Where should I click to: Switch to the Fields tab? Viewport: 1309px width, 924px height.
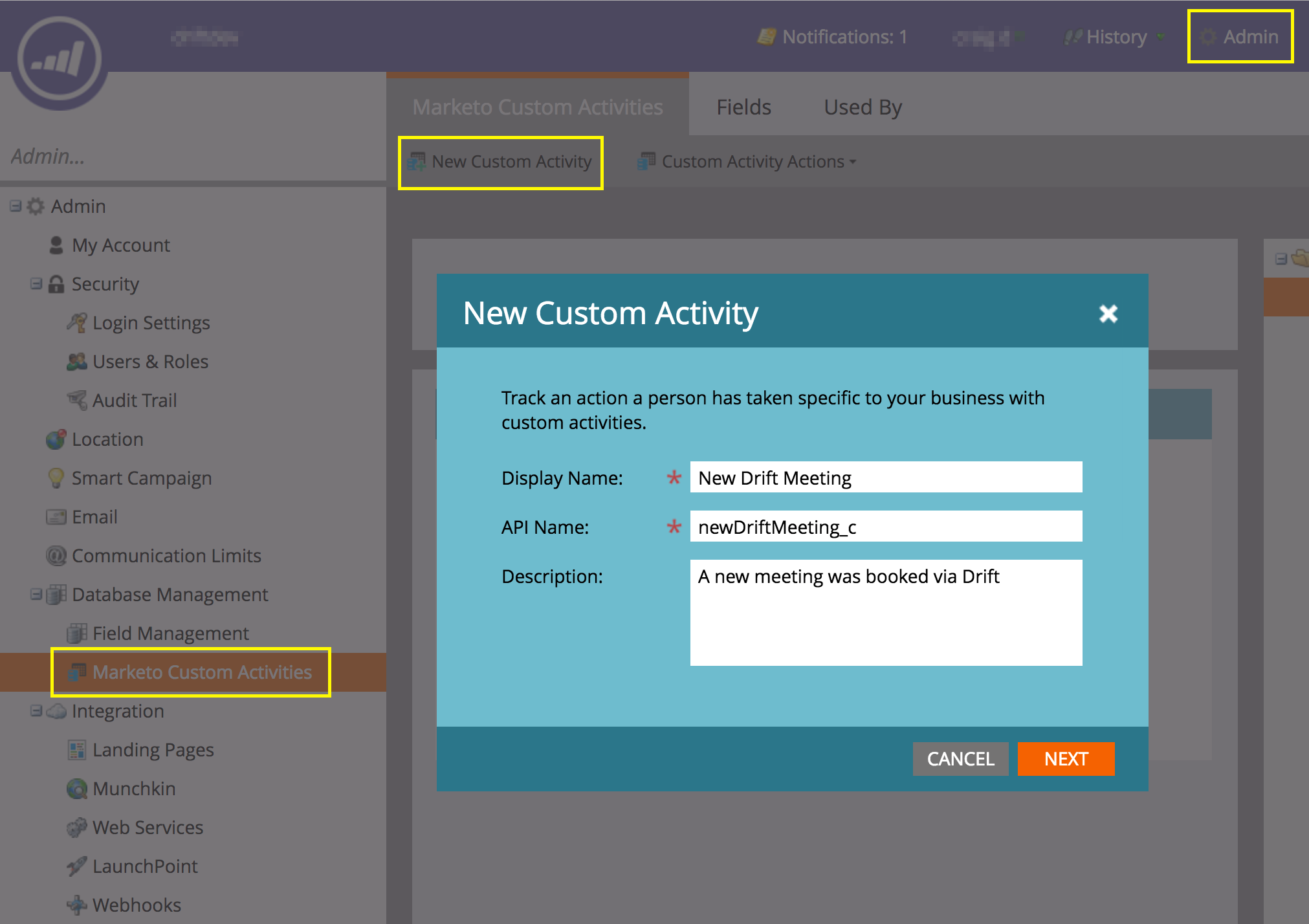[743, 107]
